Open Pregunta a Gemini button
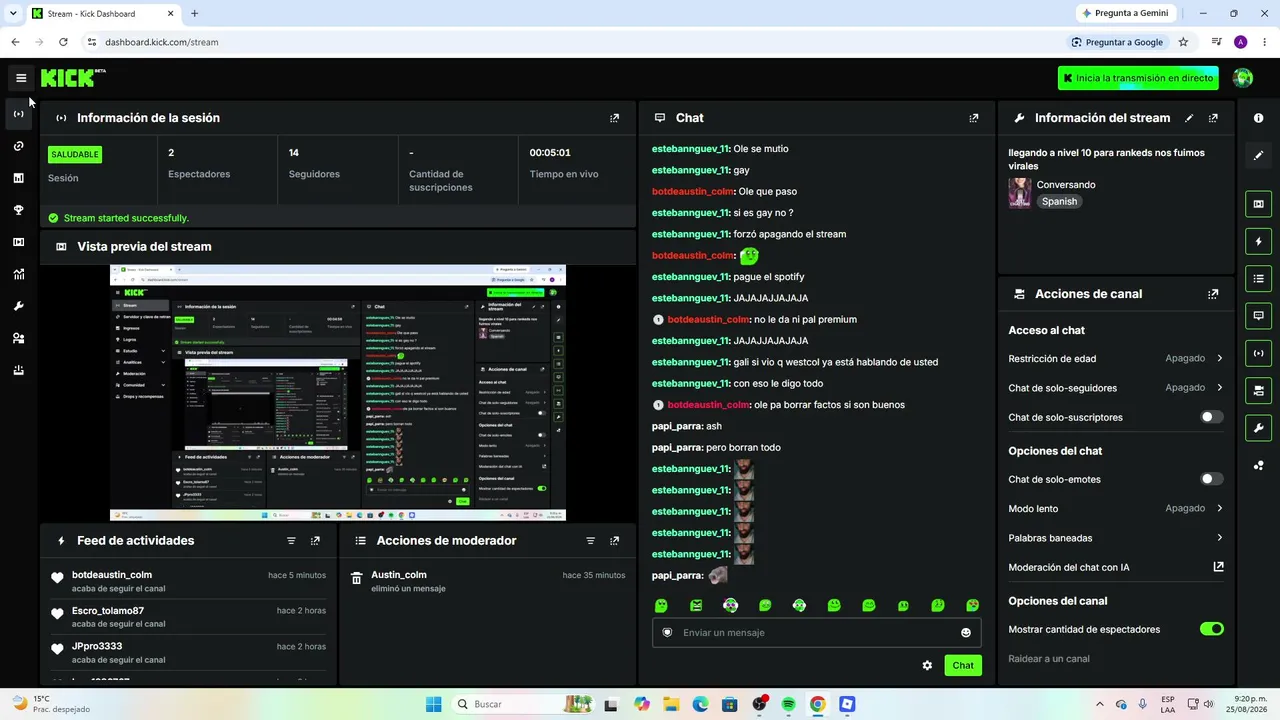 pos(1124,13)
